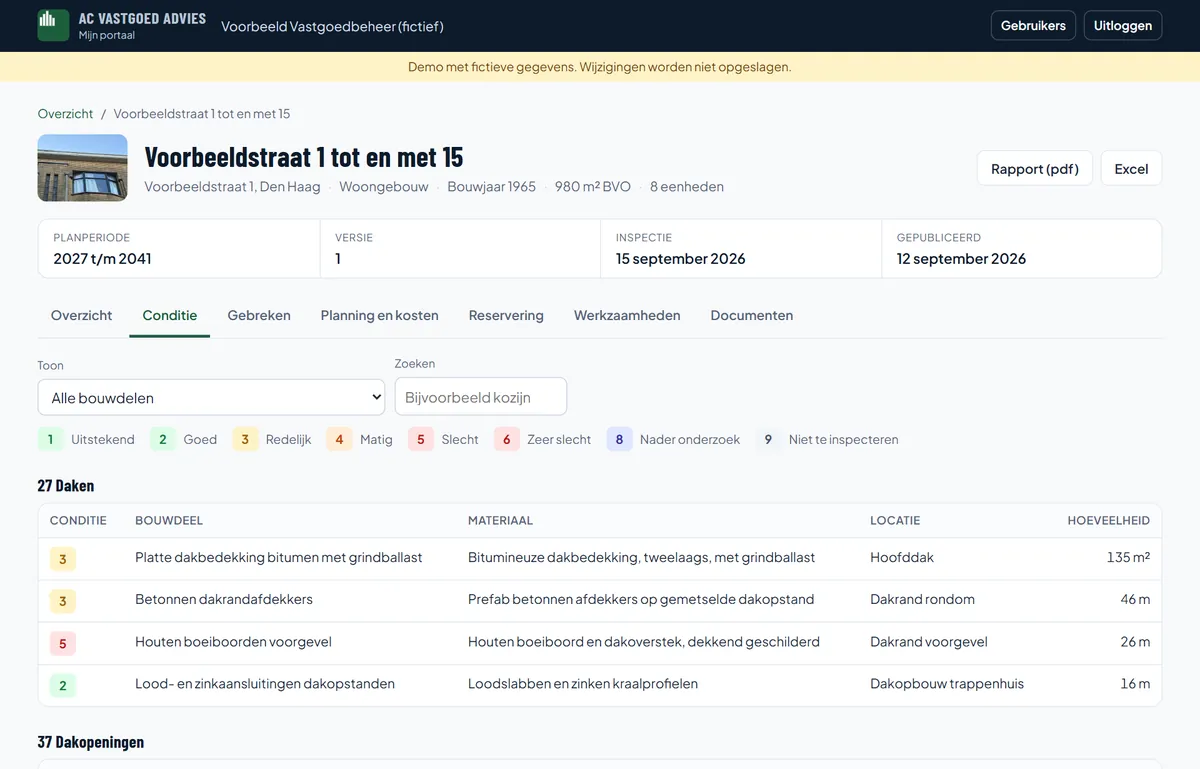Click the Hoeveelheid column header
Image resolution: width=1200 pixels, height=769 pixels.
[1108, 520]
